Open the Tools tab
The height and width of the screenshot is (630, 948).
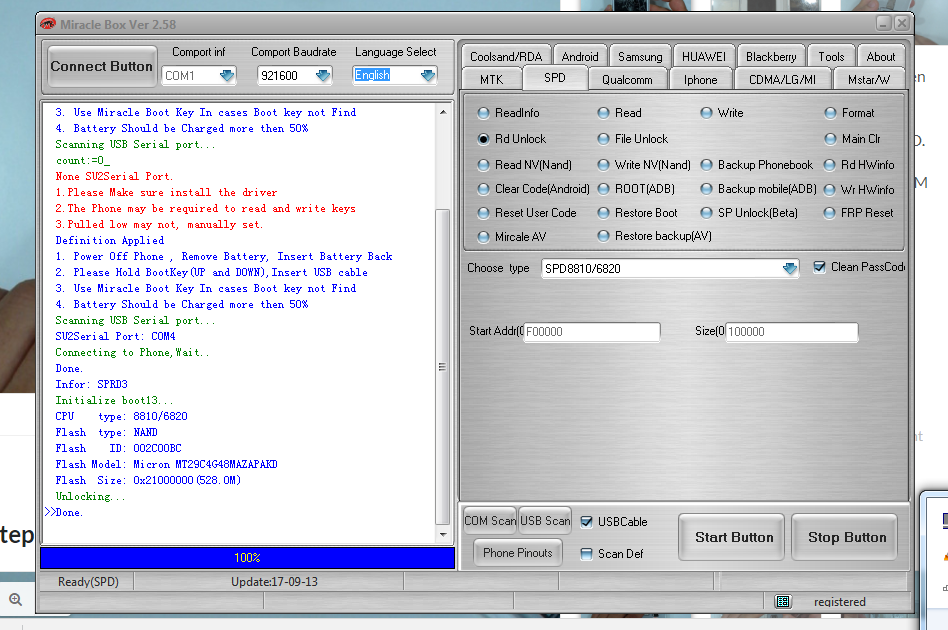click(x=831, y=56)
